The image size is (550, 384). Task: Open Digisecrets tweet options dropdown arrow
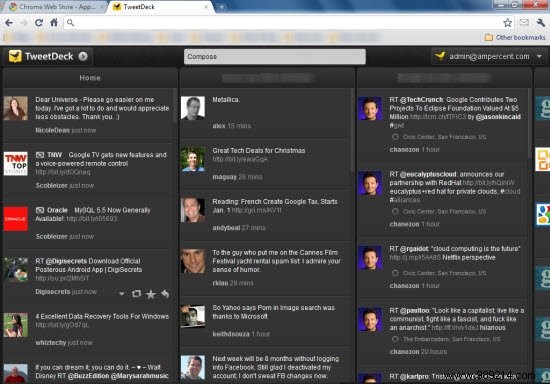[x=121, y=294]
